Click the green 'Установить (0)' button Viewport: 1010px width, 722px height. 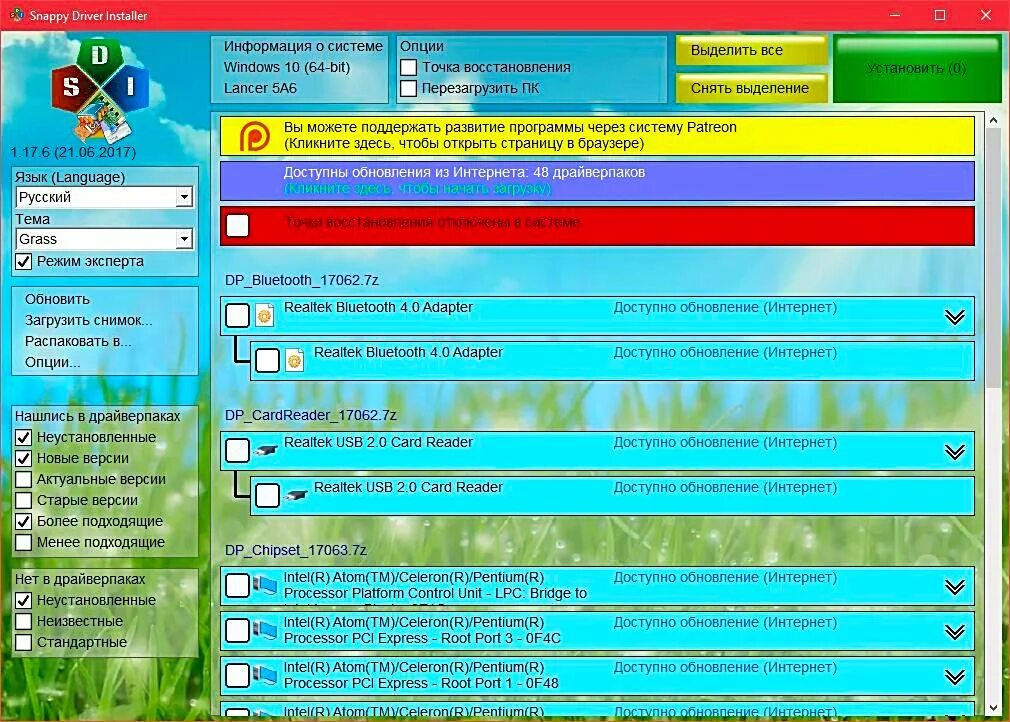tap(917, 69)
